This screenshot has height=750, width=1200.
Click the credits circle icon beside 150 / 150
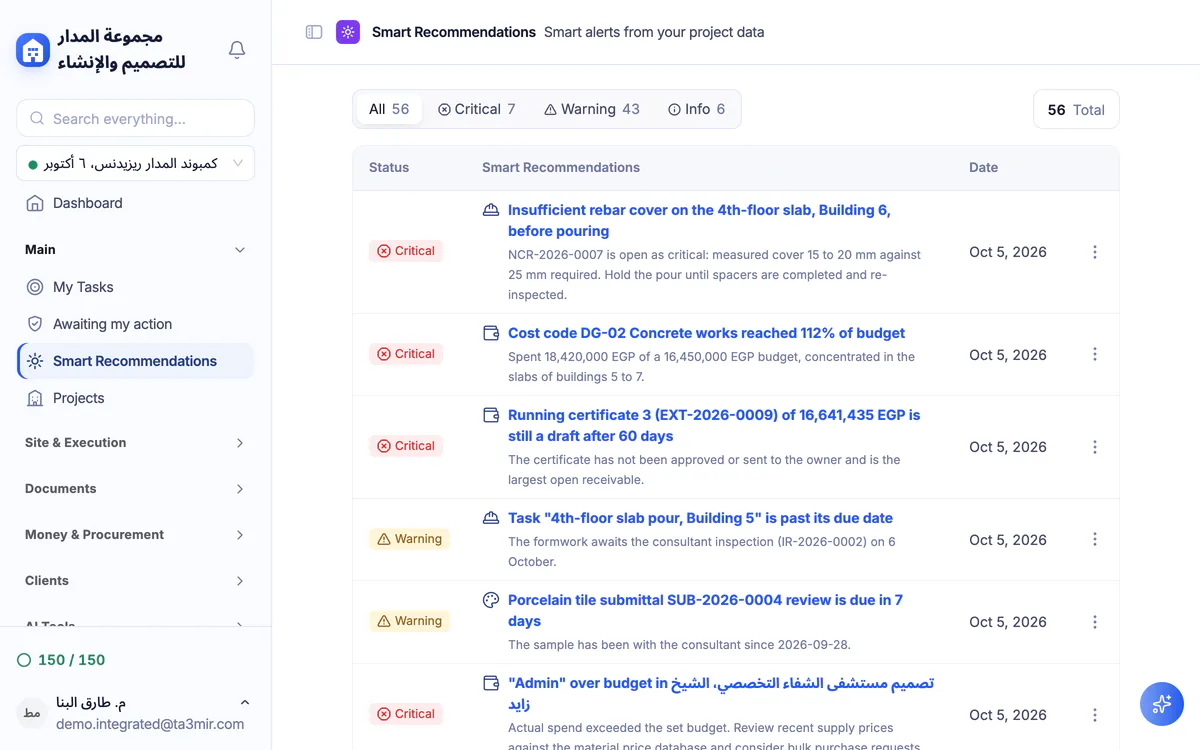tap(24, 660)
